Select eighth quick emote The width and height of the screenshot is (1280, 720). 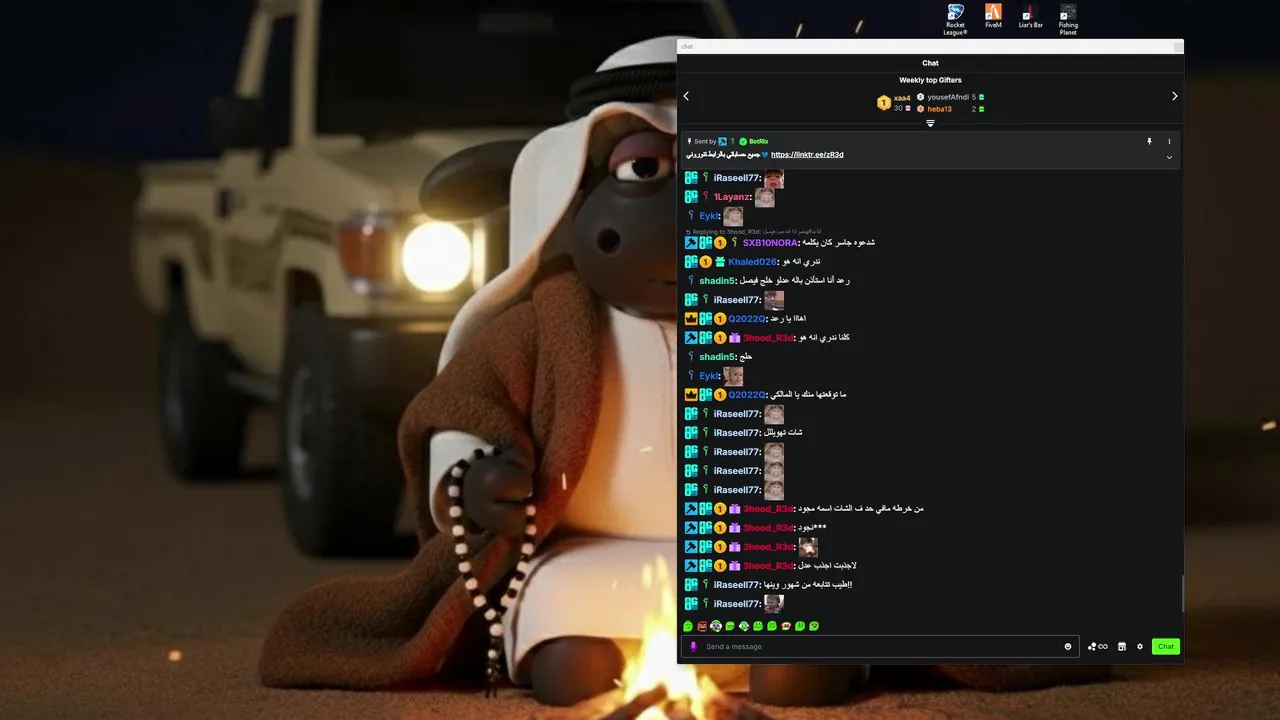pos(786,626)
